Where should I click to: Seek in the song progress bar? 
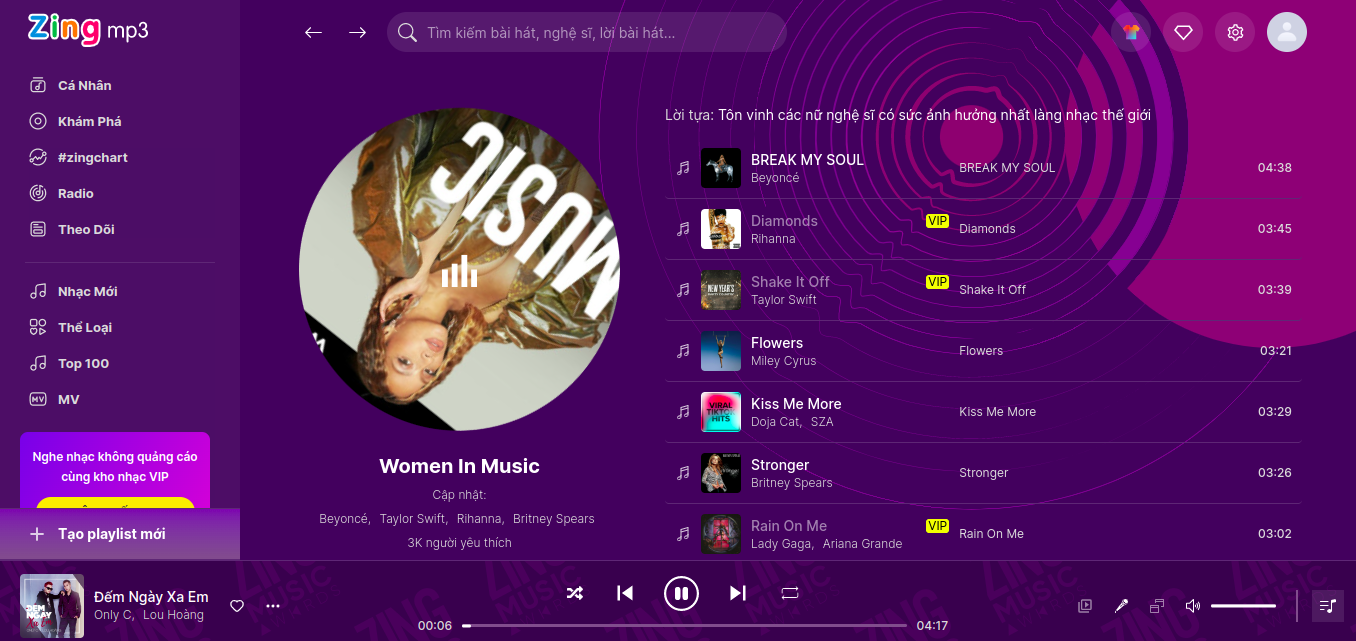684,626
